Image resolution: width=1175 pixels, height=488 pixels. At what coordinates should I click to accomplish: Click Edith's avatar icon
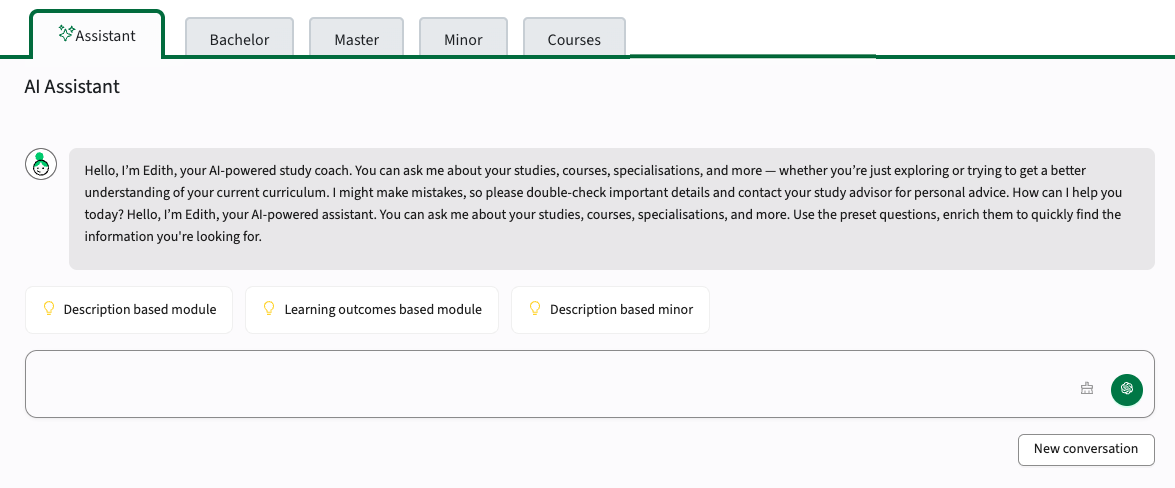point(41,164)
